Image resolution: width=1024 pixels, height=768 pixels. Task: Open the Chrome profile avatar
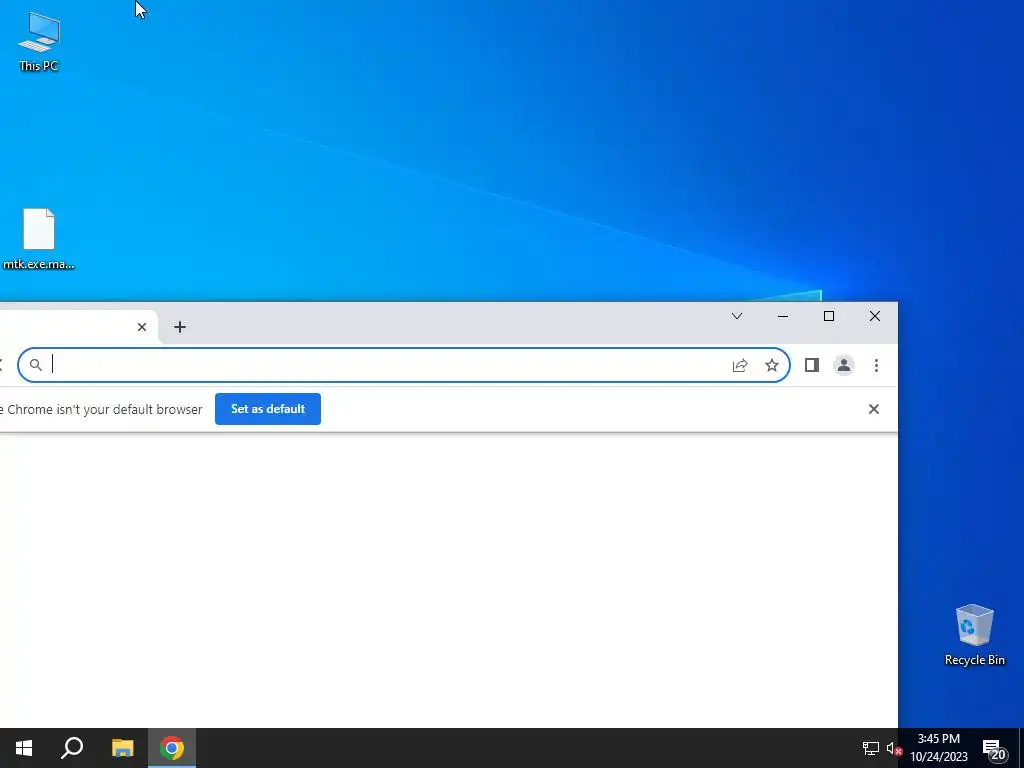844,365
